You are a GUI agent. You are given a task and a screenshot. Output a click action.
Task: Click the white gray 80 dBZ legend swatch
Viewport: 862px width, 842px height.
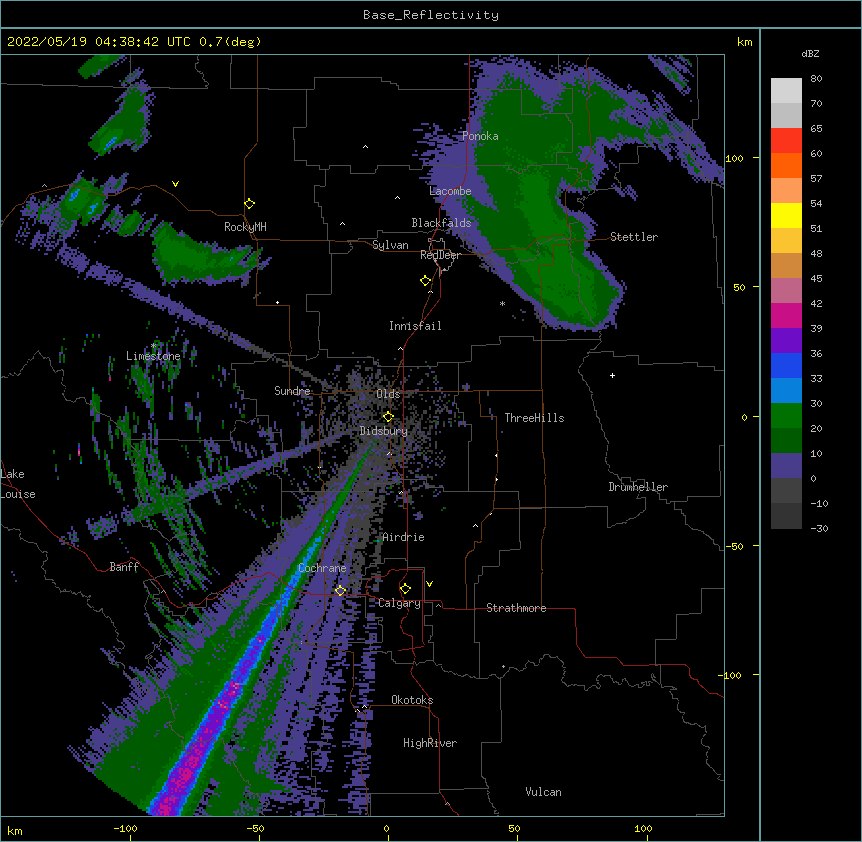pos(786,91)
